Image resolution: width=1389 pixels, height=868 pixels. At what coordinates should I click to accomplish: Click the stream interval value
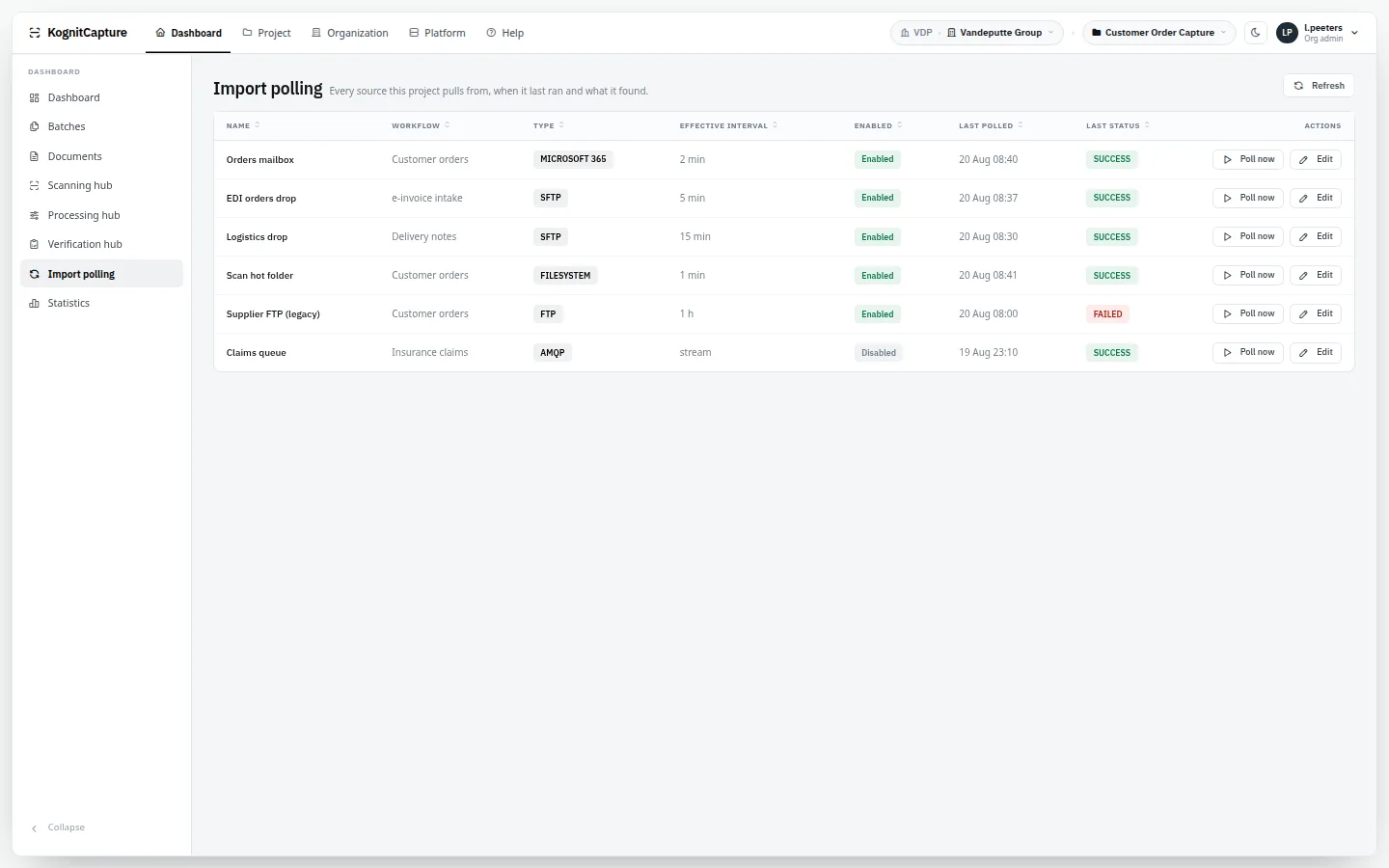[695, 353]
